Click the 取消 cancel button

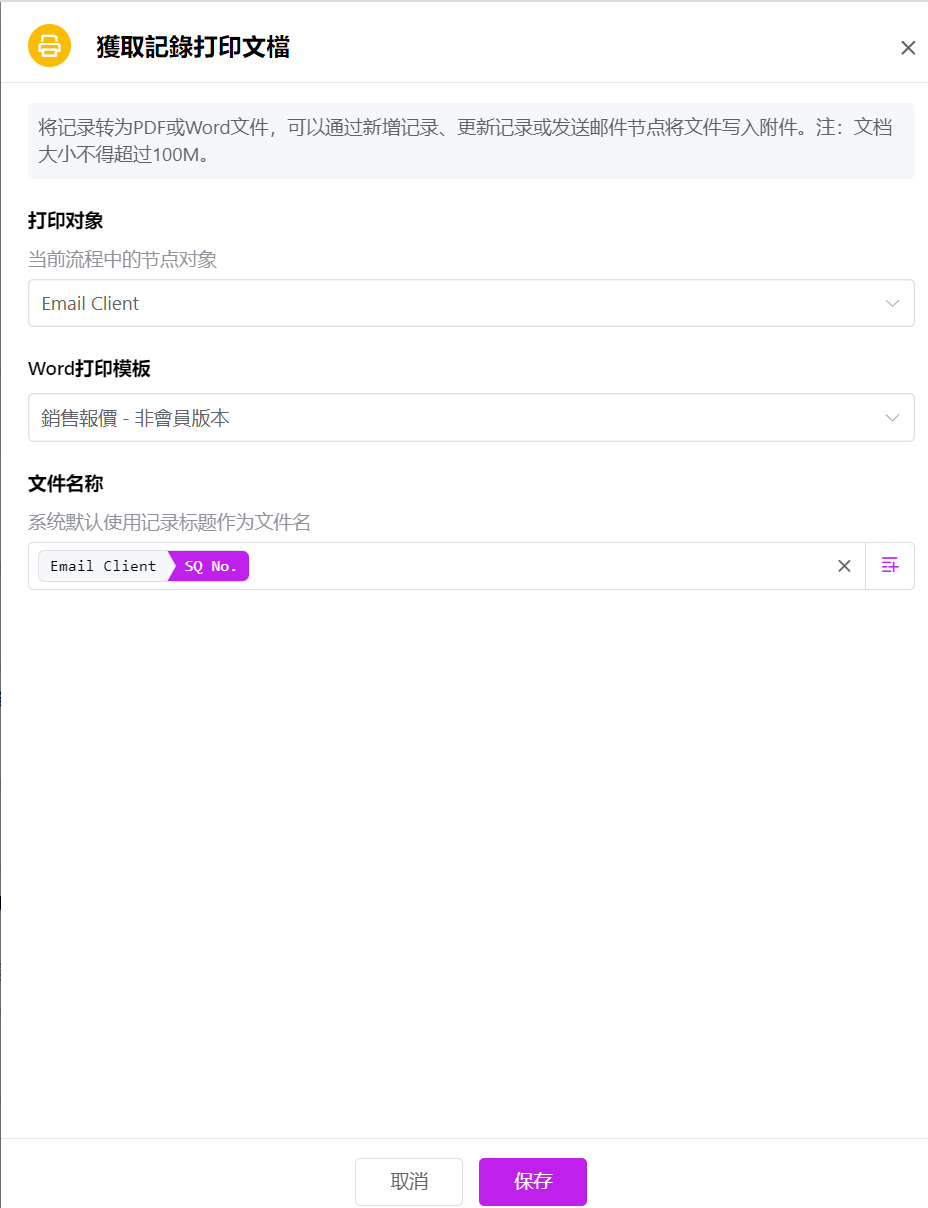(x=409, y=1182)
